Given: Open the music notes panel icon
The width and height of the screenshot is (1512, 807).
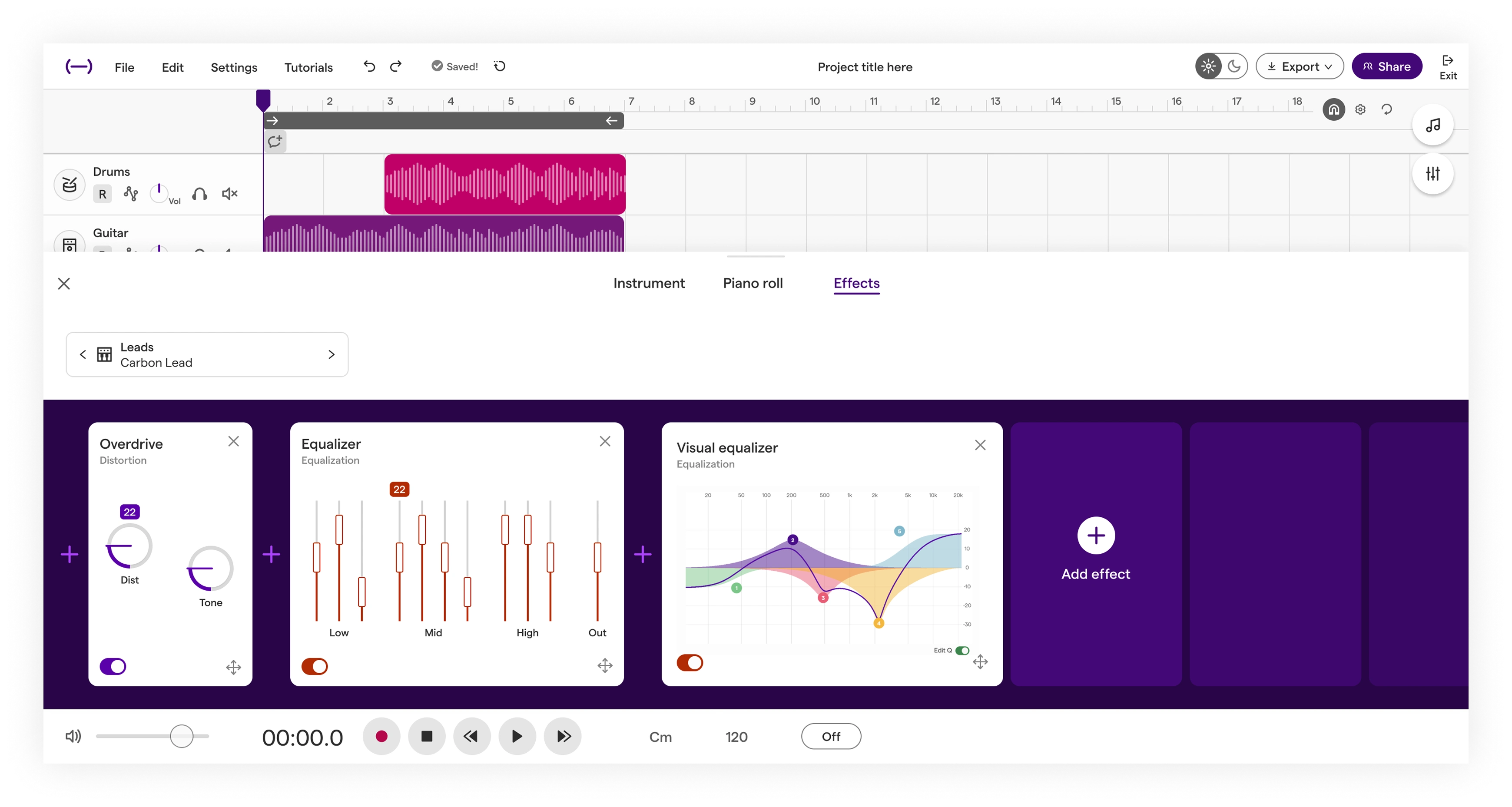Looking at the screenshot, I should pos(1433,125).
